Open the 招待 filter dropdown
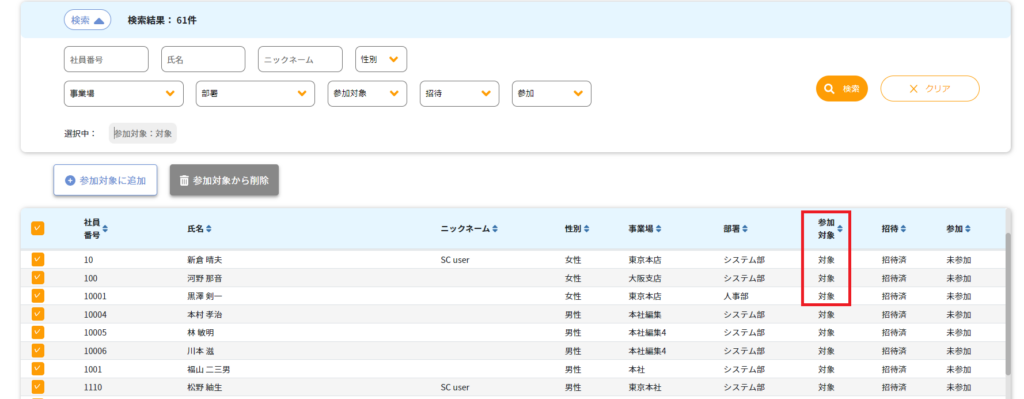Image resolution: width=1024 pixels, height=399 pixels. click(x=459, y=93)
